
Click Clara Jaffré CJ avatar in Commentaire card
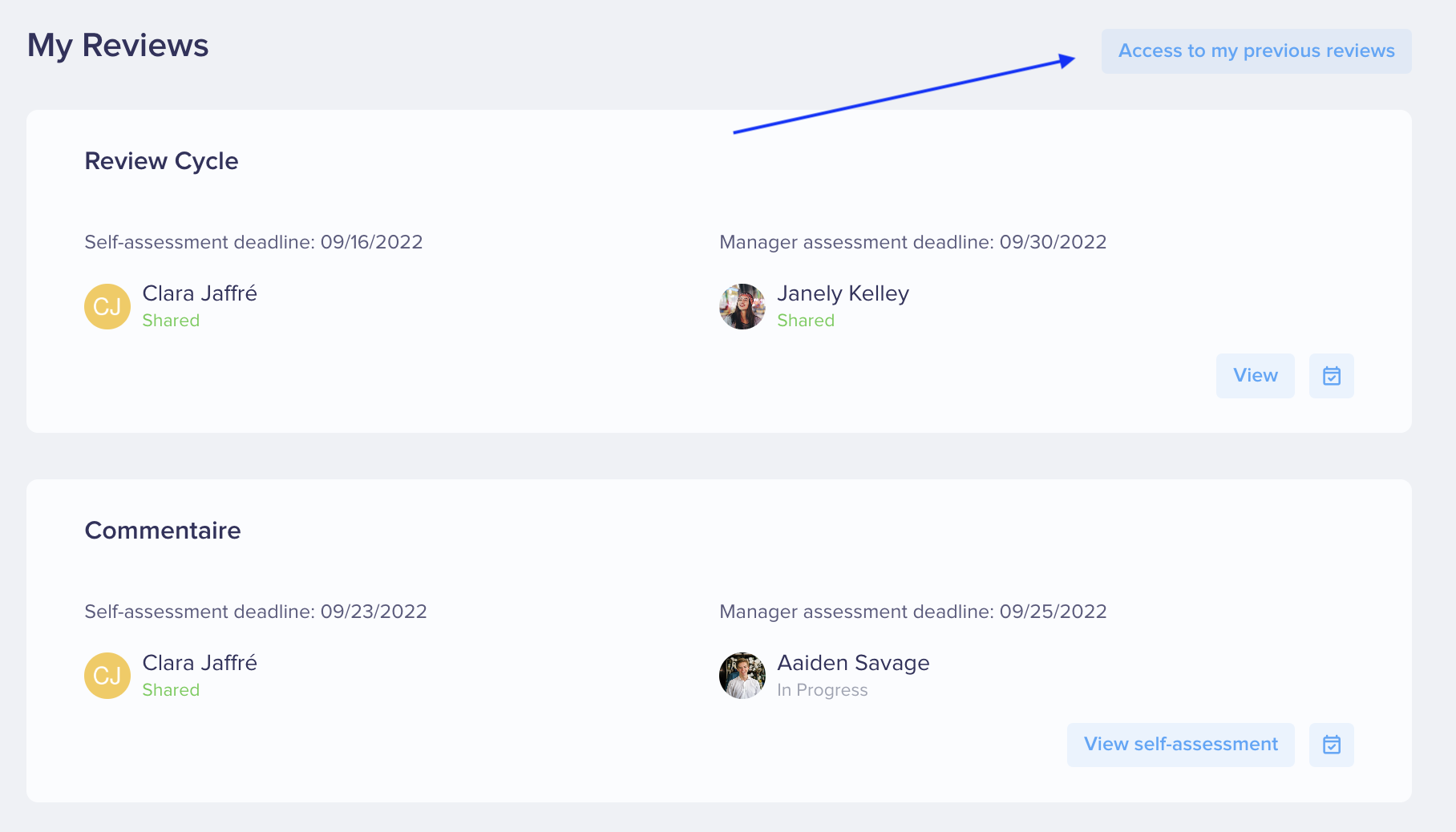(107, 676)
